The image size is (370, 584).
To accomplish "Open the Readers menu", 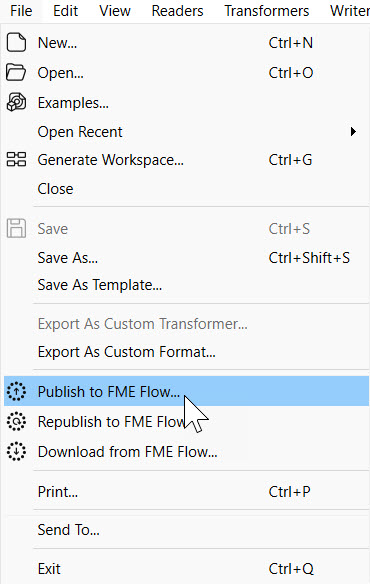I will [x=177, y=11].
